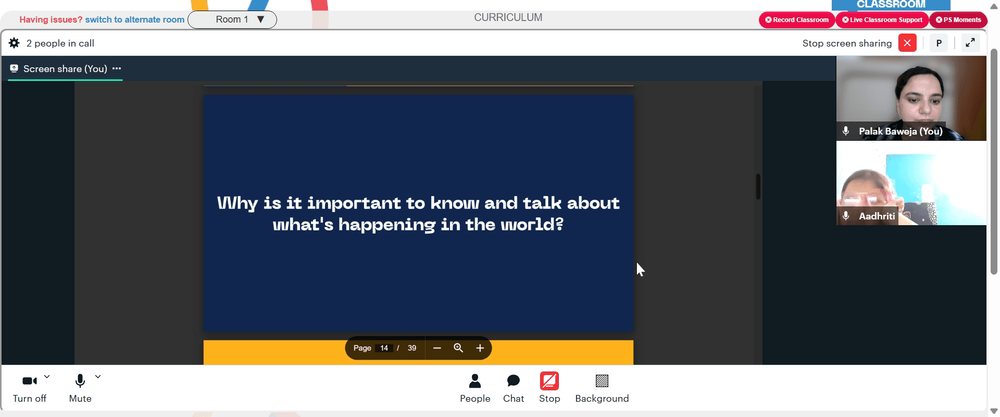Open the Chat panel

[513, 388]
